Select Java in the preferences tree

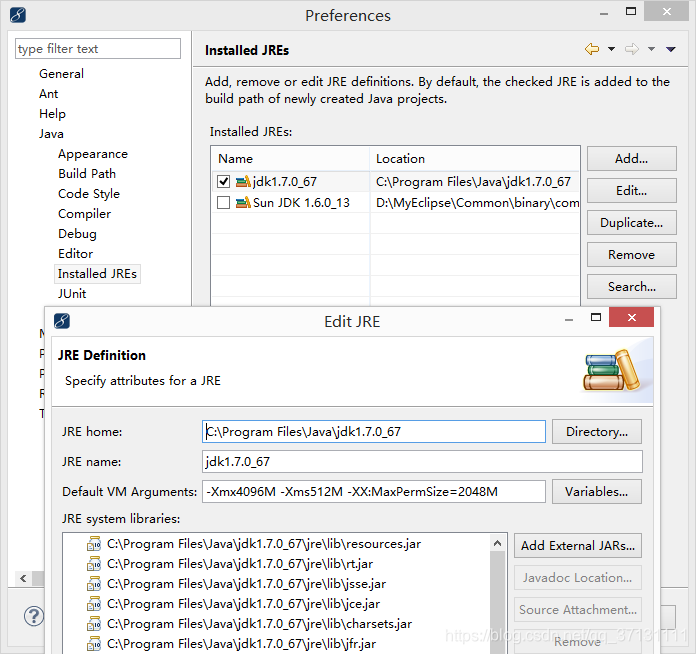[x=51, y=134]
